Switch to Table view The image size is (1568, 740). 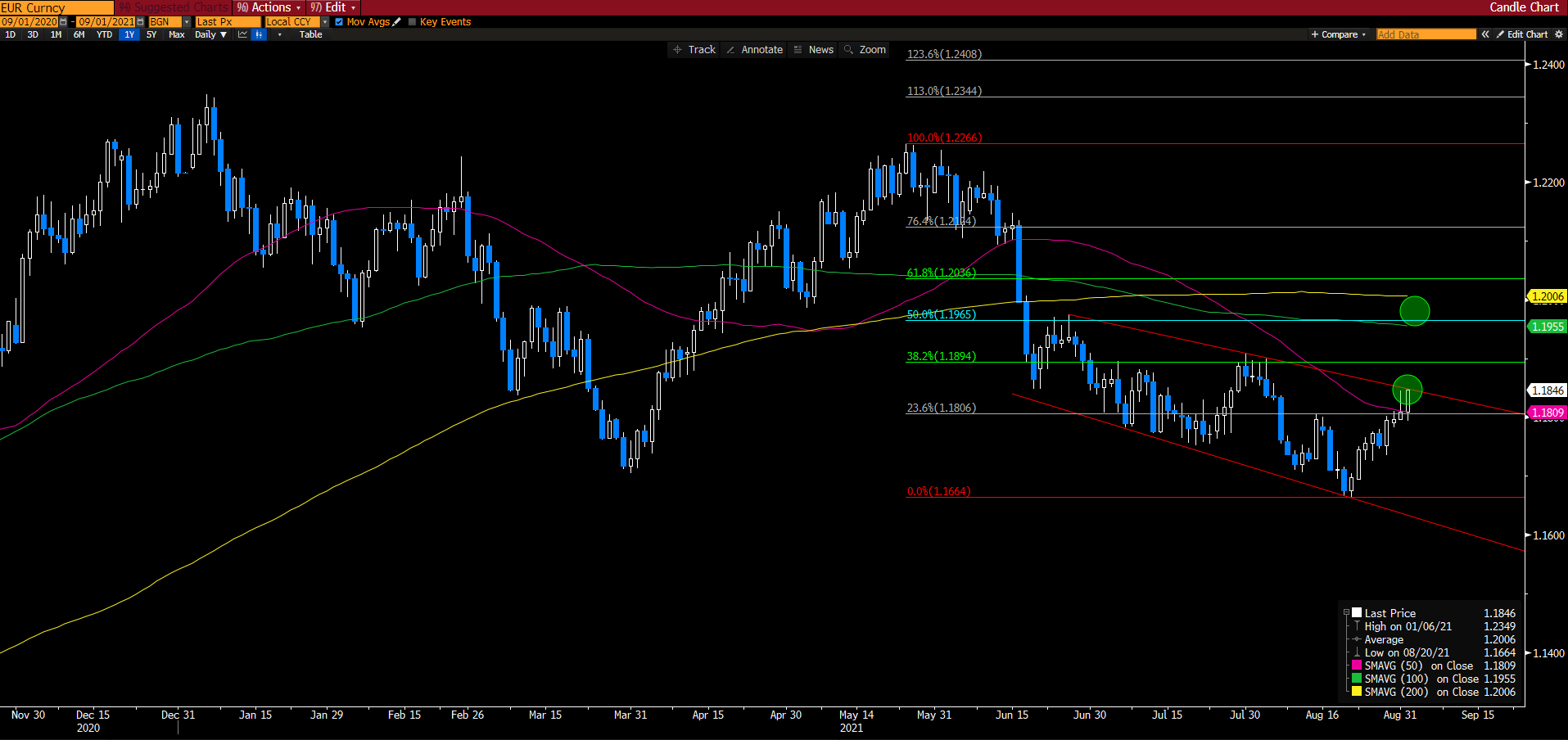coord(310,34)
